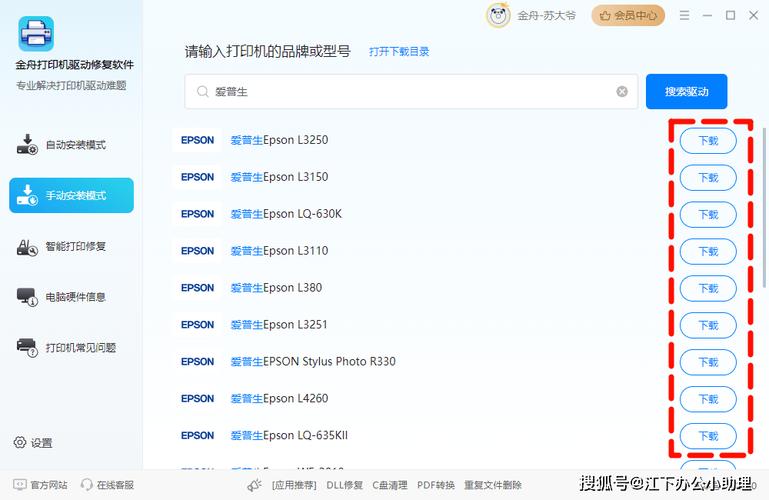
Task: Click the 自动安装模式 download-gear icon
Action: pos(27,145)
